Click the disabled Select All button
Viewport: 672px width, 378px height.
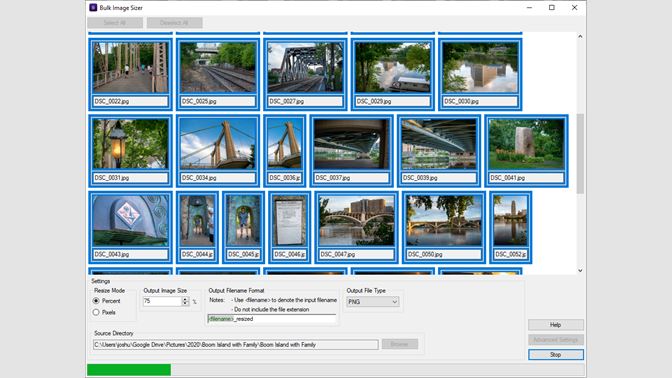tap(115, 23)
